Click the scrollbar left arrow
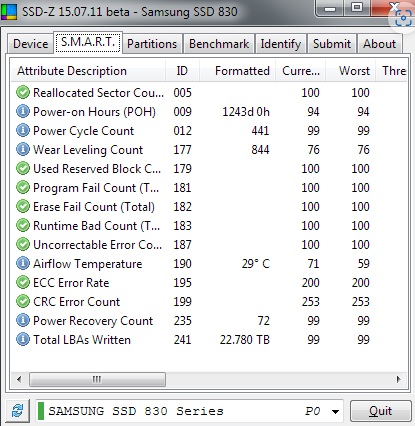The image size is (415, 426). coord(19,379)
